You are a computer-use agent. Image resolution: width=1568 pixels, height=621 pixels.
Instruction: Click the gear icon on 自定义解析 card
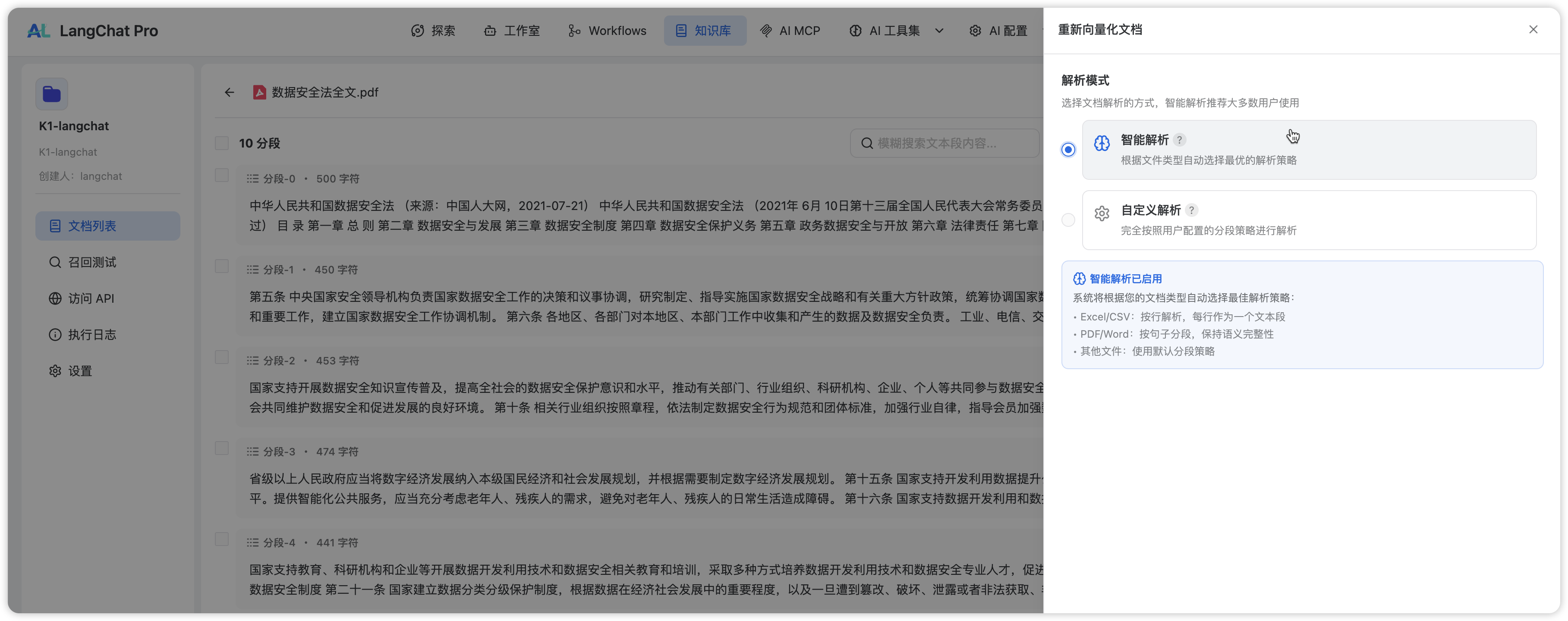(x=1101, y=213)
